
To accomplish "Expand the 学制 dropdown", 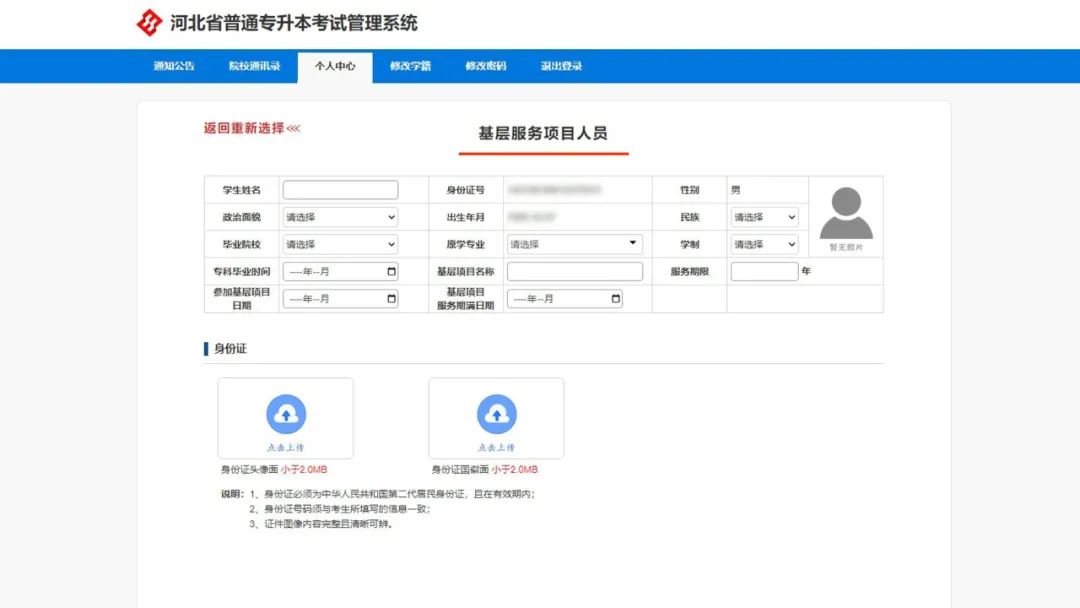I will pos(765,243).
